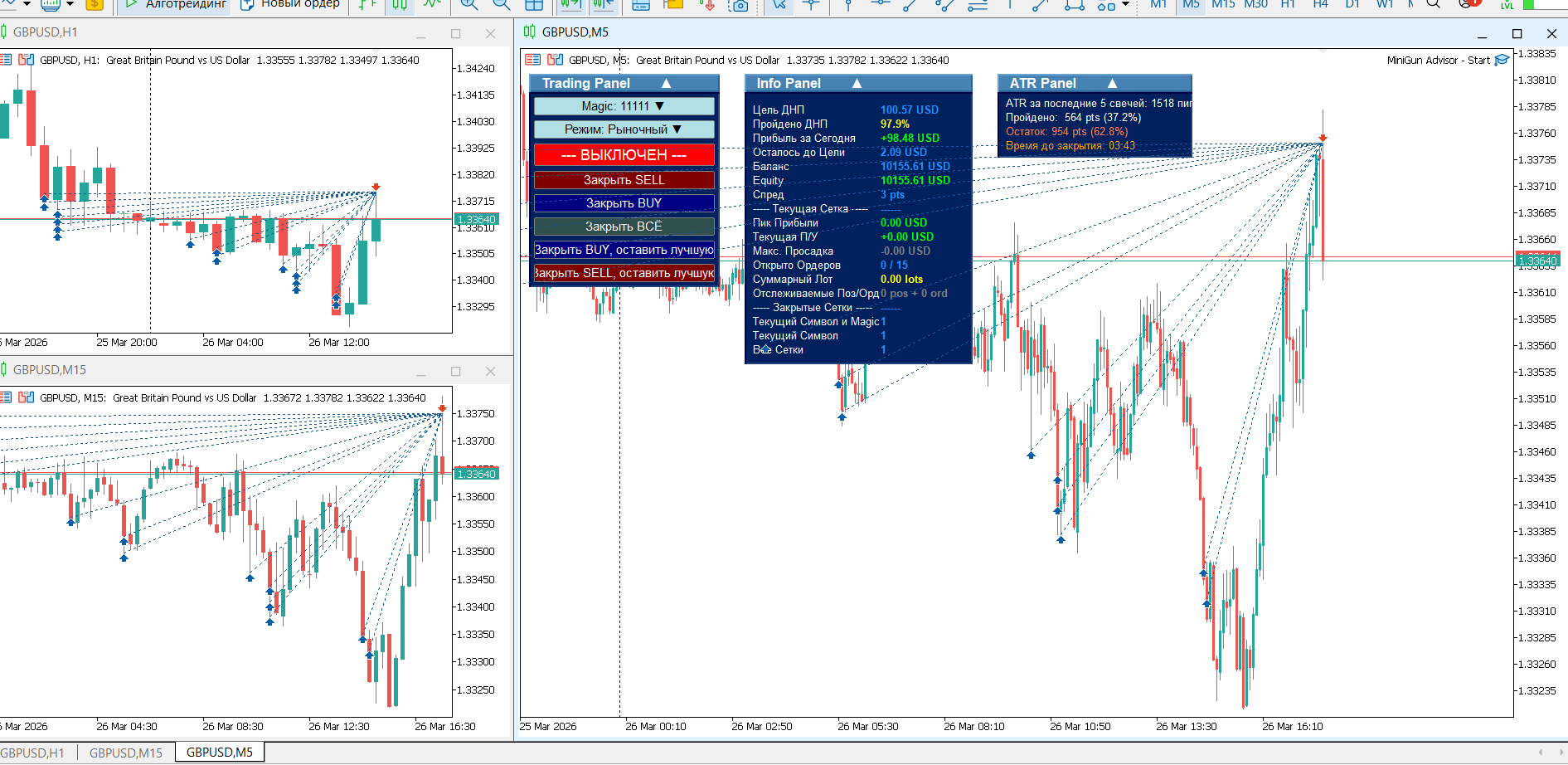Click the tile windows grid icon
1568x765 pixels.
click(x=534, y=4)
